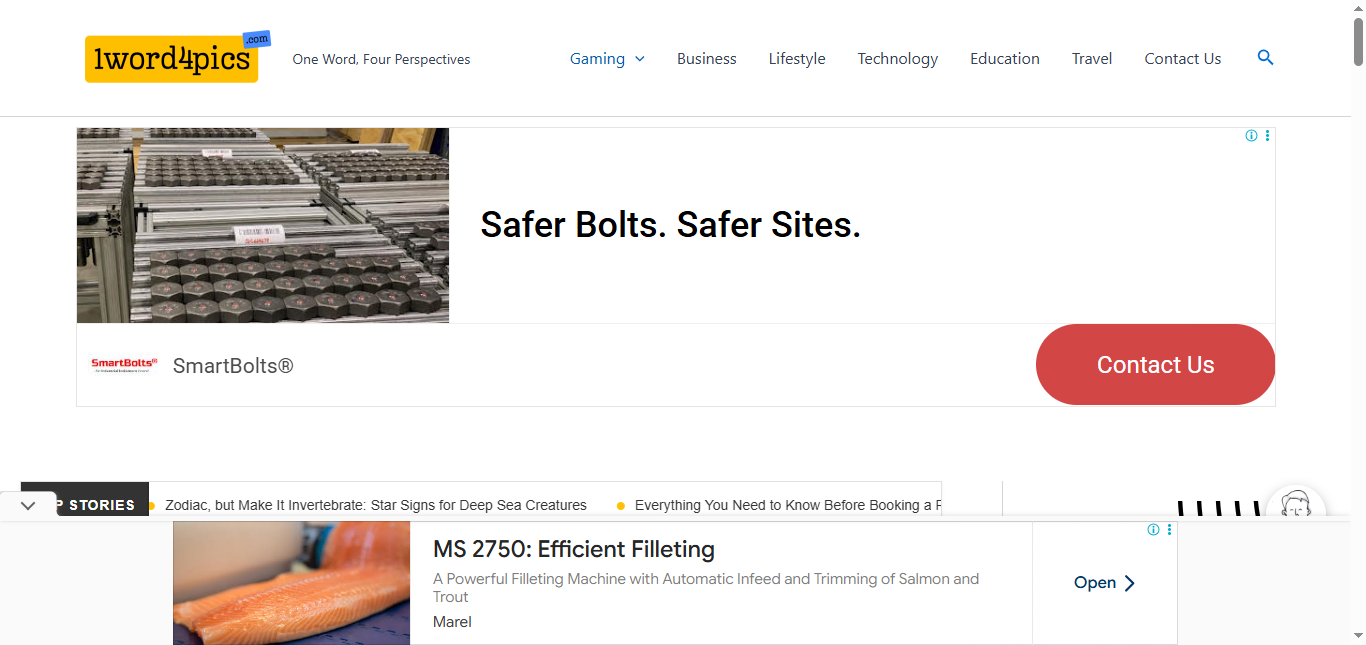1366x645 pixels.
Task: Open ad options dots on SmartBolts ad
Action: (x=1267, y=136)
